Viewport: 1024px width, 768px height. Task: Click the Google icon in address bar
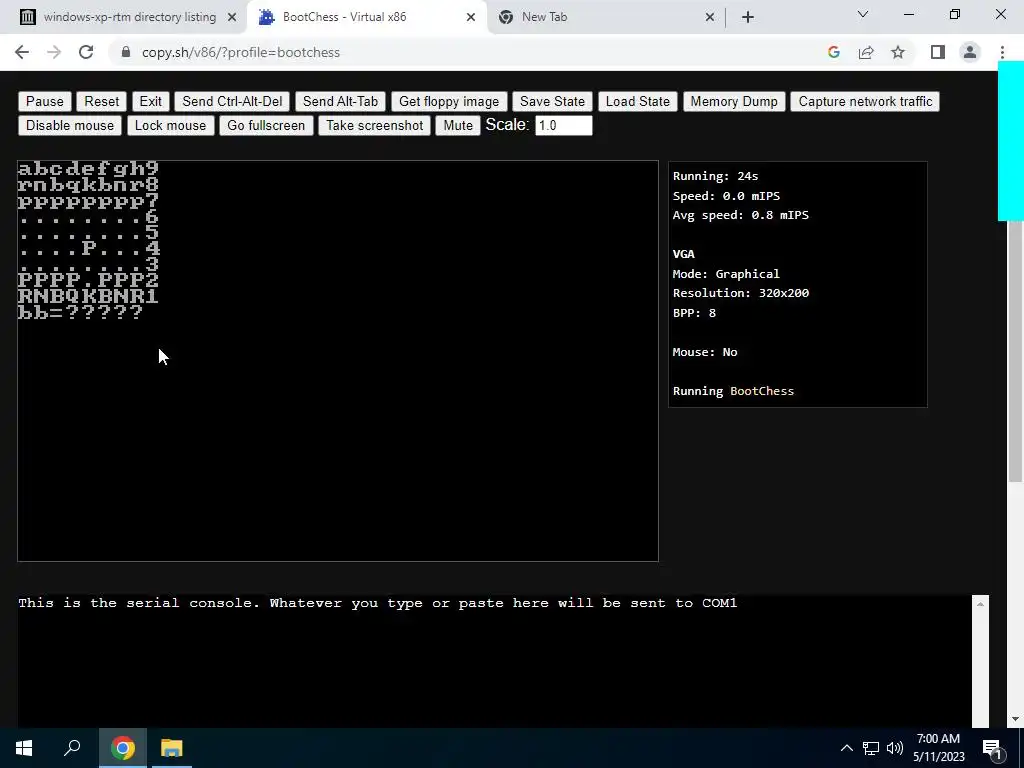tap(833, 52)
